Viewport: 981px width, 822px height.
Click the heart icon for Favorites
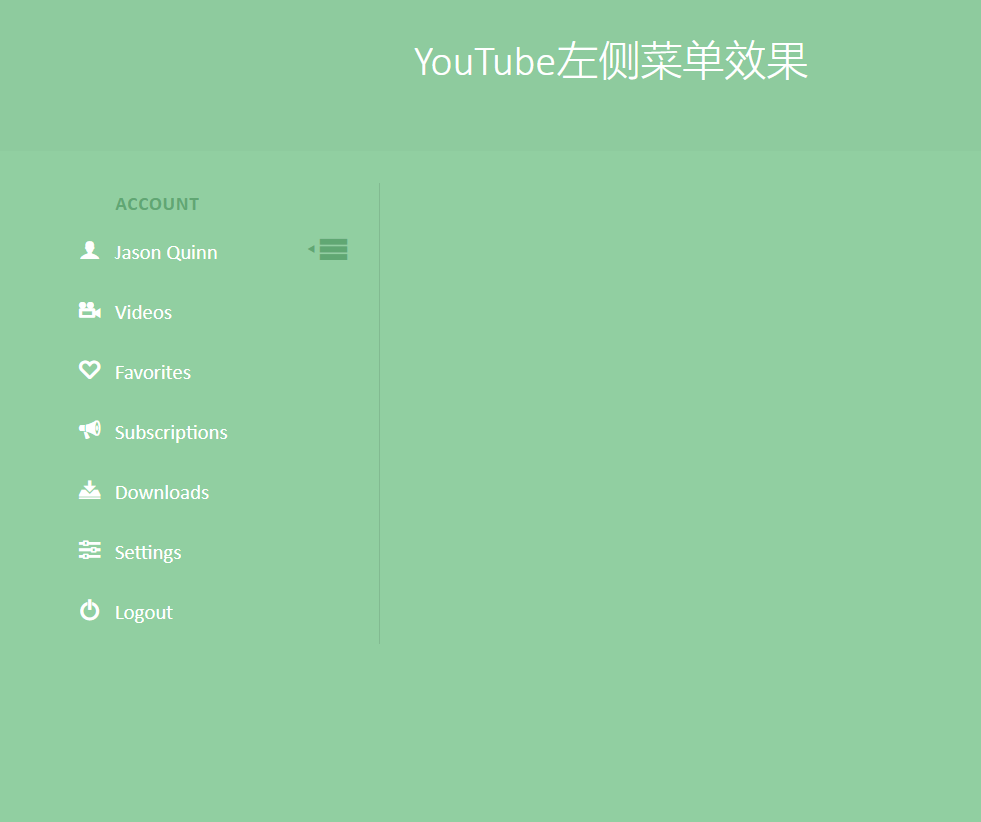[89, 370]
